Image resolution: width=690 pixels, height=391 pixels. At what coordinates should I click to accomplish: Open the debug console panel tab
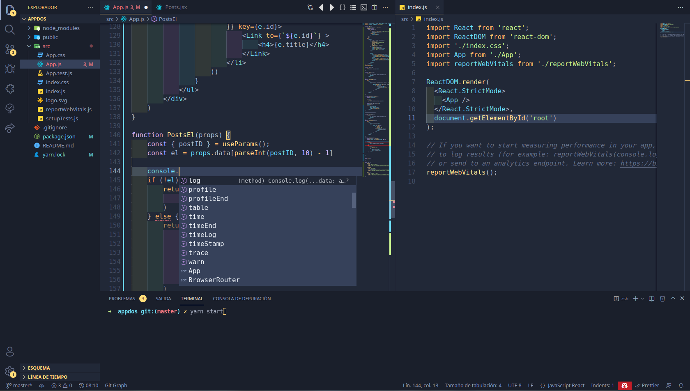tap(242, 299)
